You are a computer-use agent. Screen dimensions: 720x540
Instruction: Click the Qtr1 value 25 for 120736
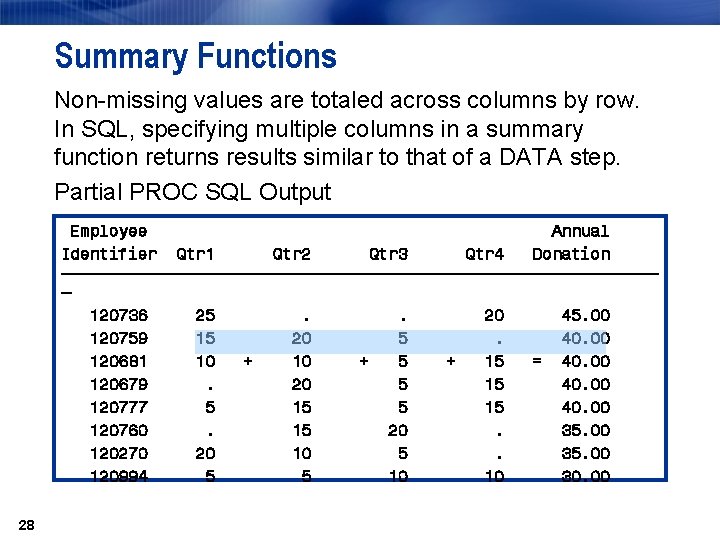click(205, 315)
